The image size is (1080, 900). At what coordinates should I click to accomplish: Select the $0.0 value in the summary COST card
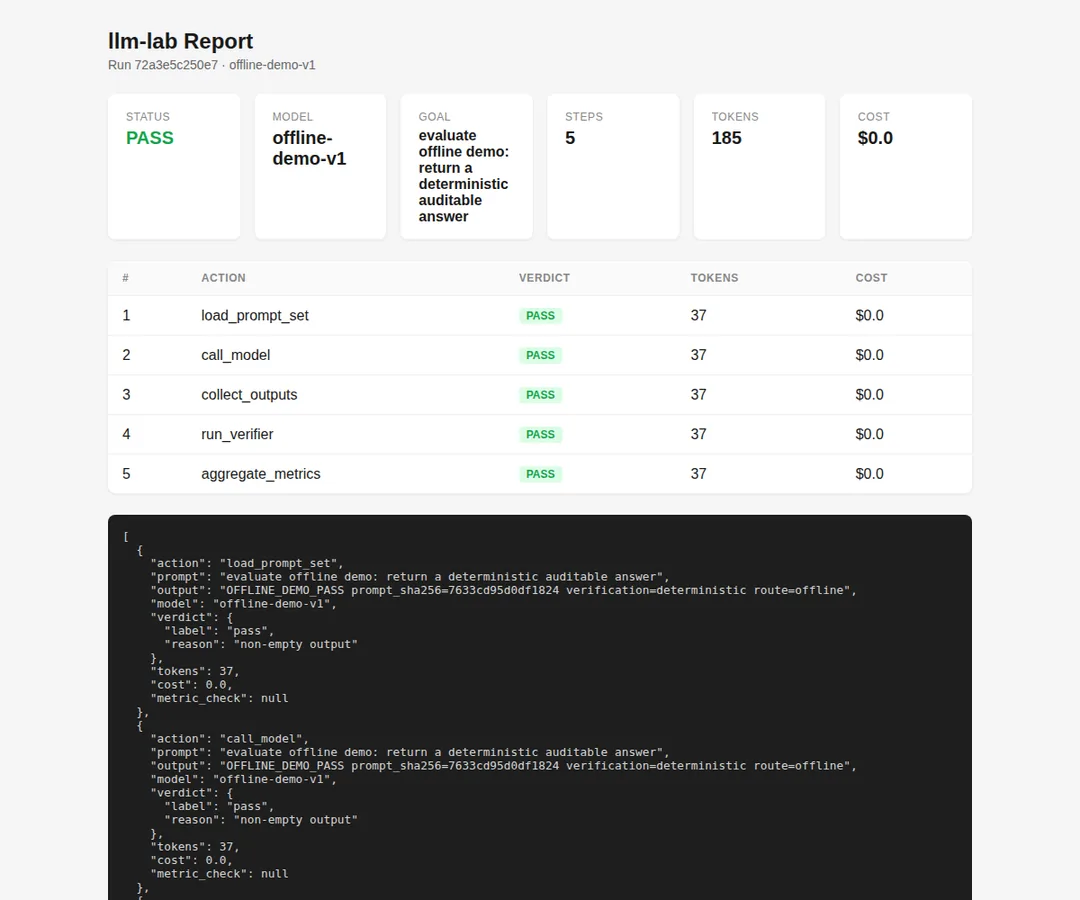tap(875, 138)
